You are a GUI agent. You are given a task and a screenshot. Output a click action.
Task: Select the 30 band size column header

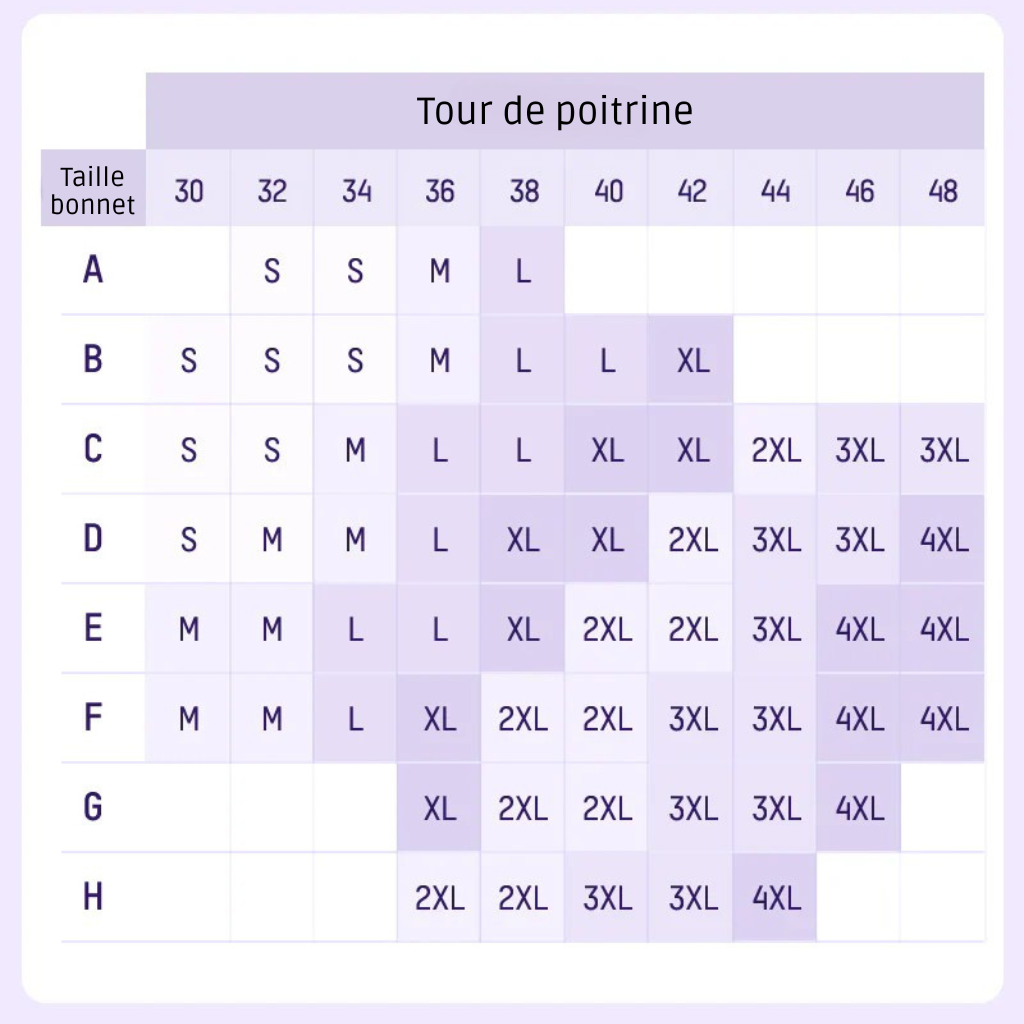coord(189,190)
